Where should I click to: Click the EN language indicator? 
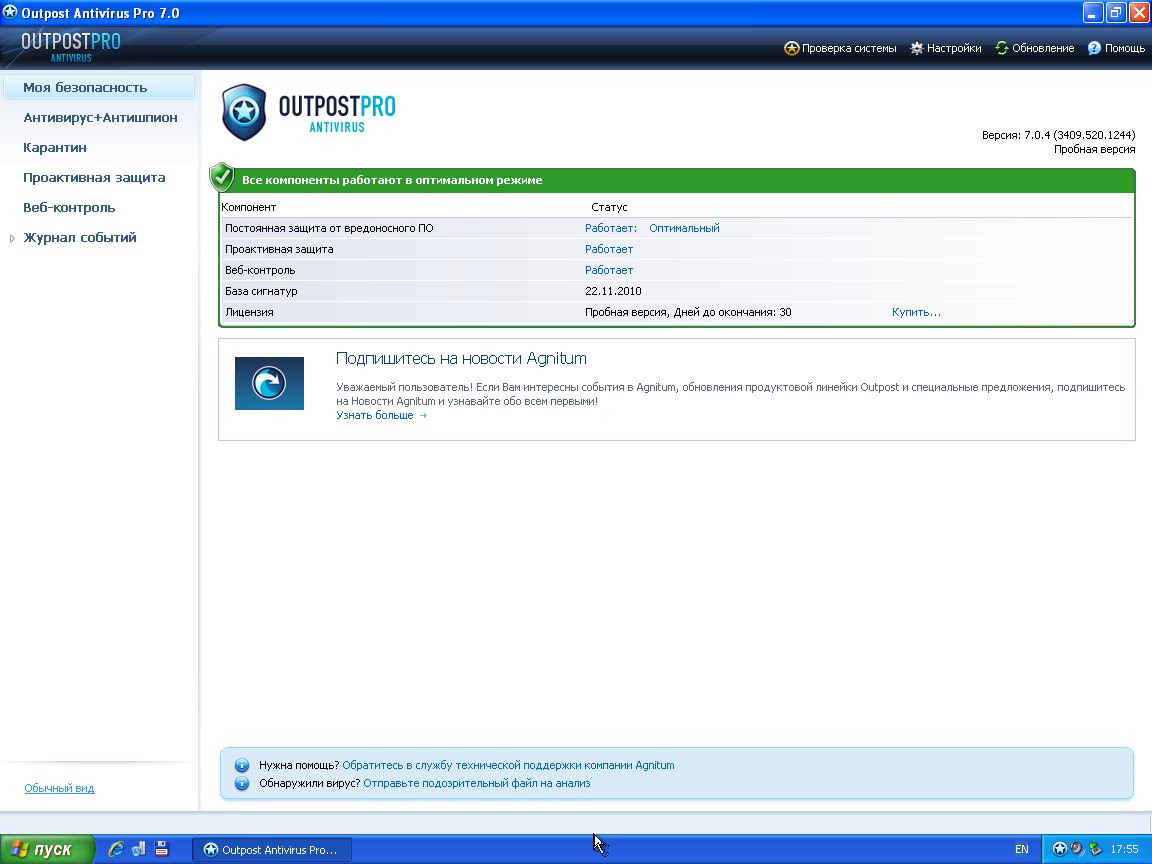tap(1021, 849)
